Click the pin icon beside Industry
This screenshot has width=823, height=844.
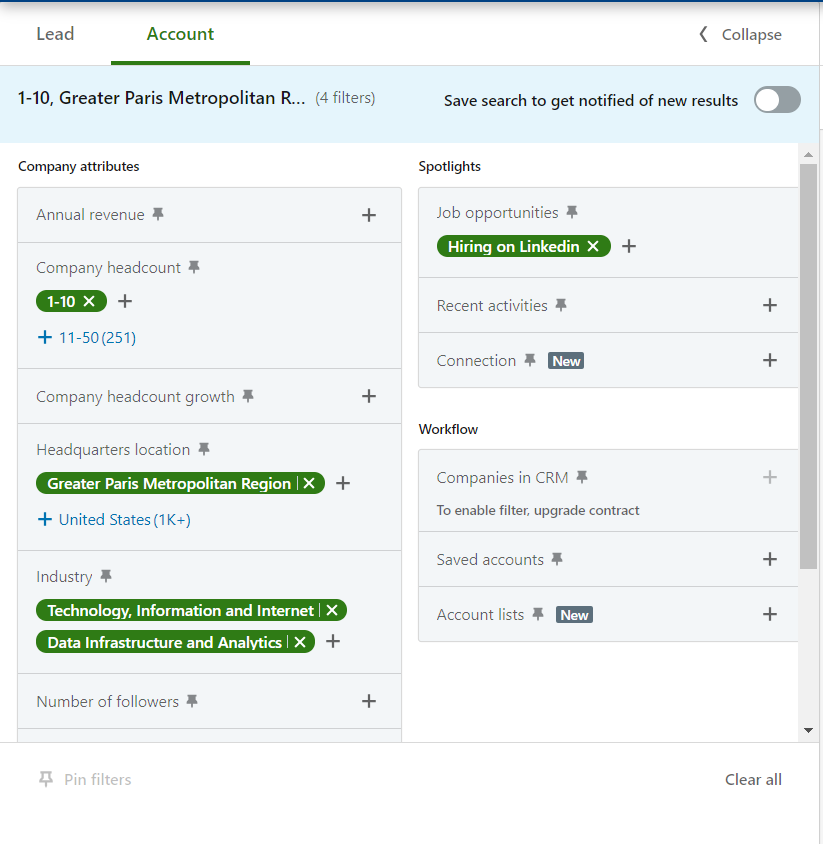106,576
